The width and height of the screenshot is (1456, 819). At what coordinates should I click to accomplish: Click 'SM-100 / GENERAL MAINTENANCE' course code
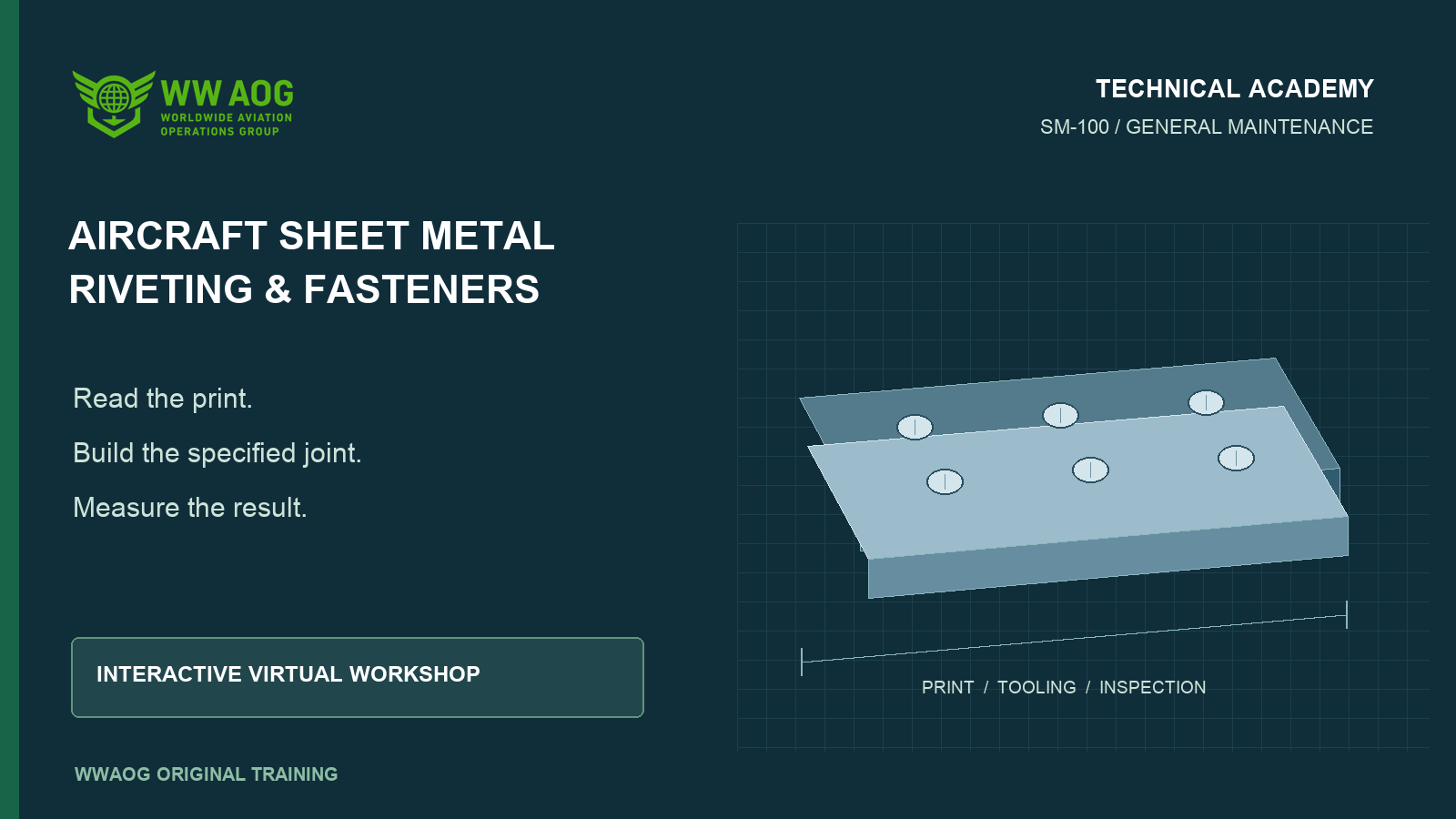(1206, 127)
